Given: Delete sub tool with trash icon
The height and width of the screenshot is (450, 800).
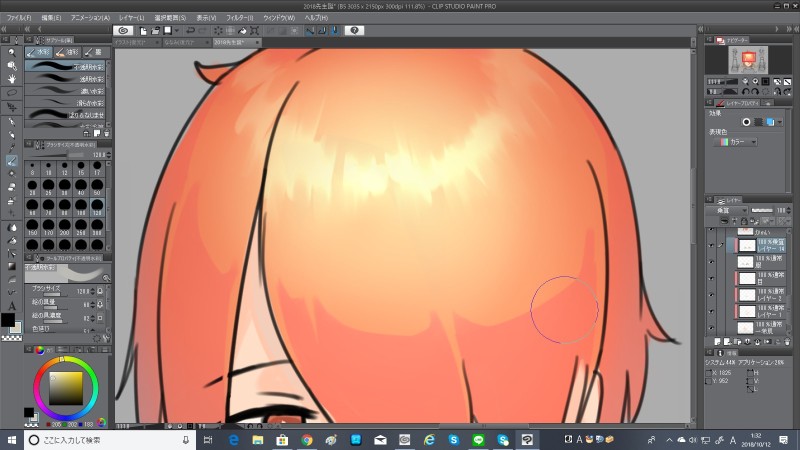Looking at the screenshot, I should (x=107, y=133).
